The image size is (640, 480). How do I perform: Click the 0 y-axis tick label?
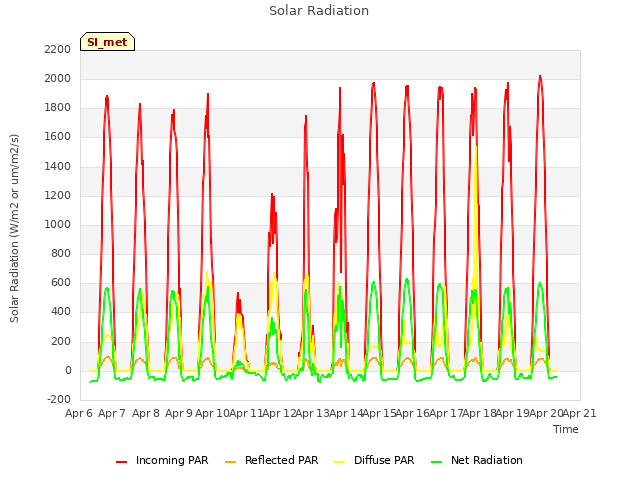[x=68, y=370]
